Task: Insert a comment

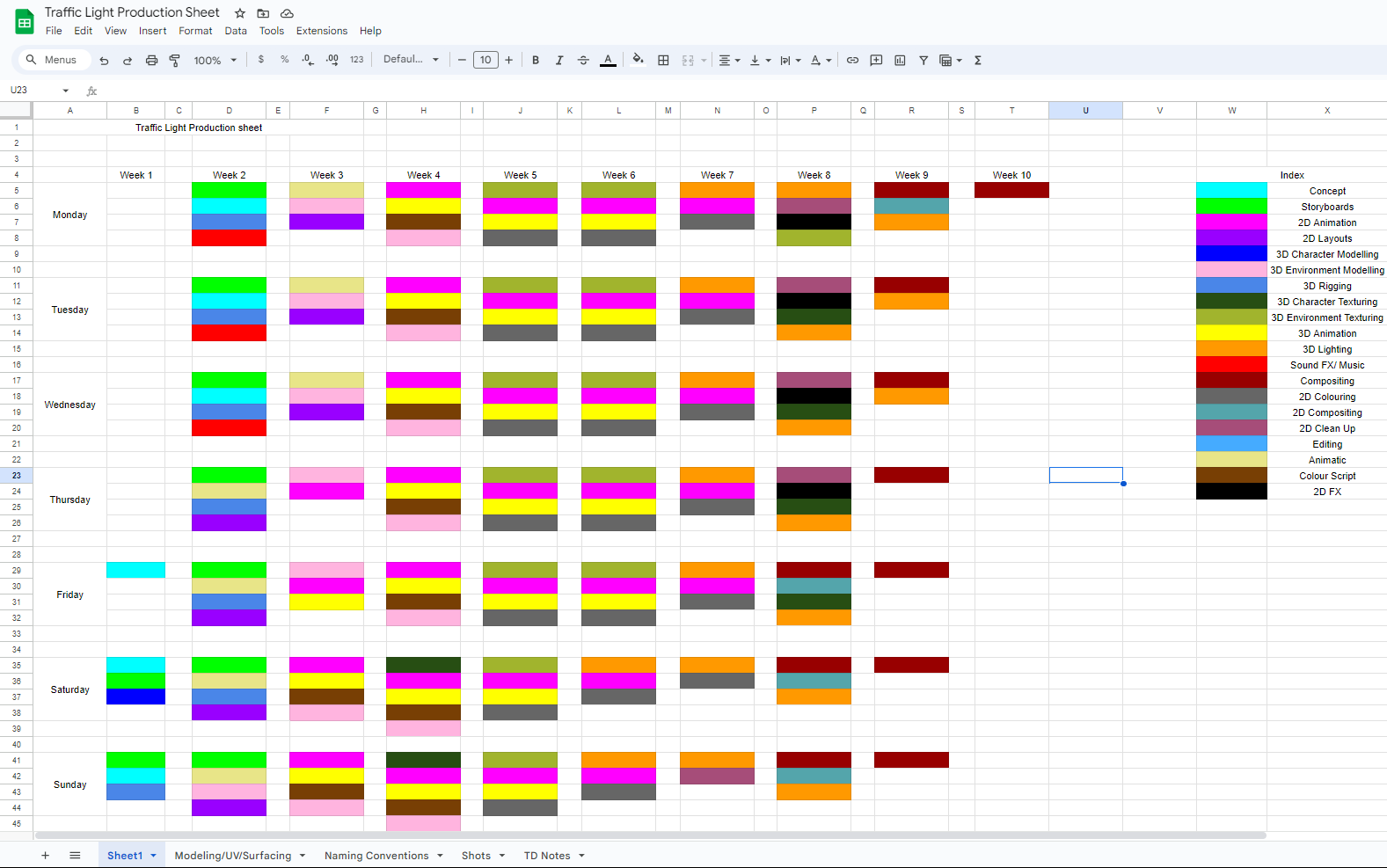Action: [876, 60]
